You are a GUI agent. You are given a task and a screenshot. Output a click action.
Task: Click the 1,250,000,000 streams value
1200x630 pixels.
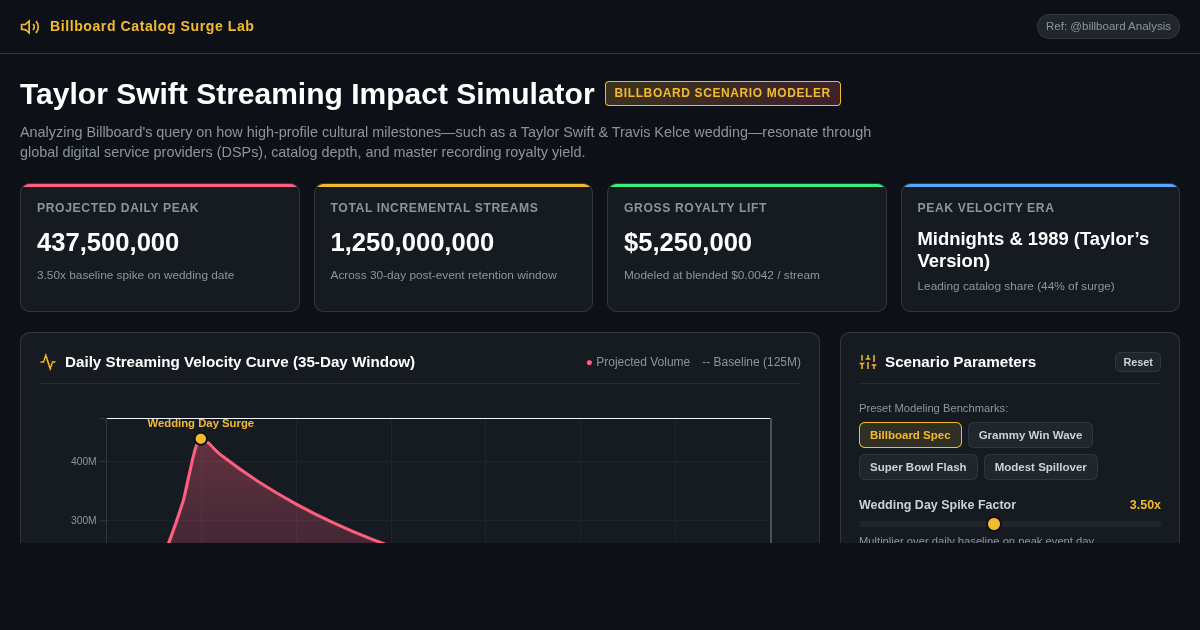(x=412, y=242)
